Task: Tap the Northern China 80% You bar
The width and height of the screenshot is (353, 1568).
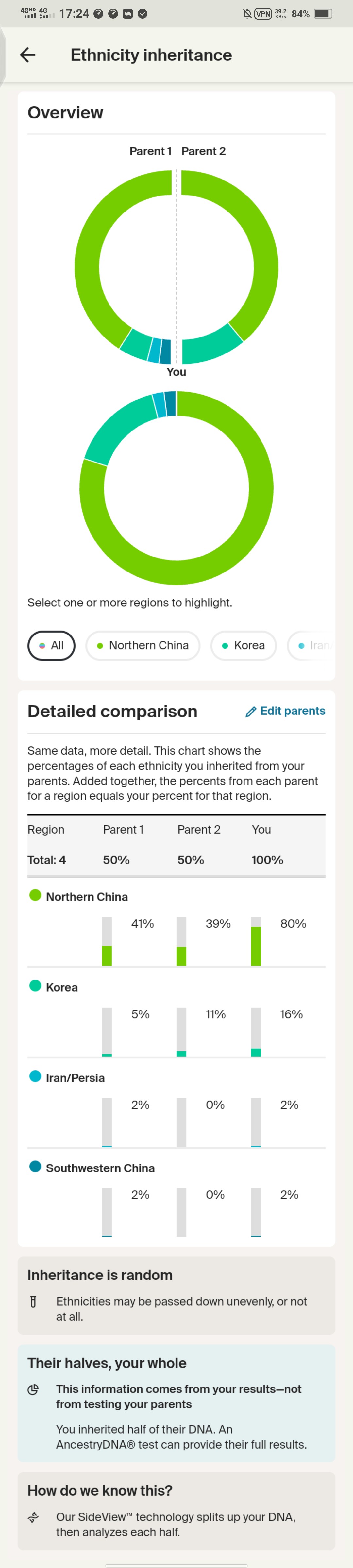Action: (256, 941)
